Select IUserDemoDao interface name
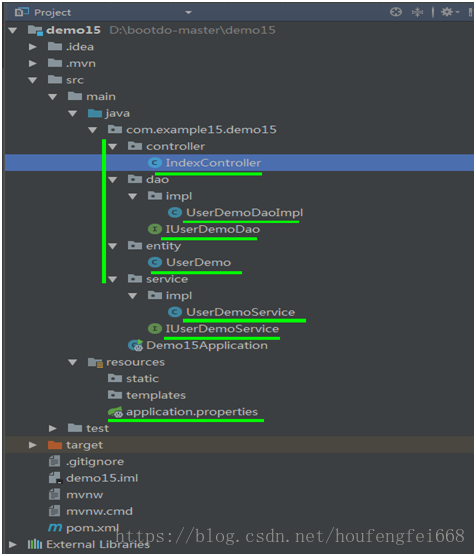 [213, 229]
